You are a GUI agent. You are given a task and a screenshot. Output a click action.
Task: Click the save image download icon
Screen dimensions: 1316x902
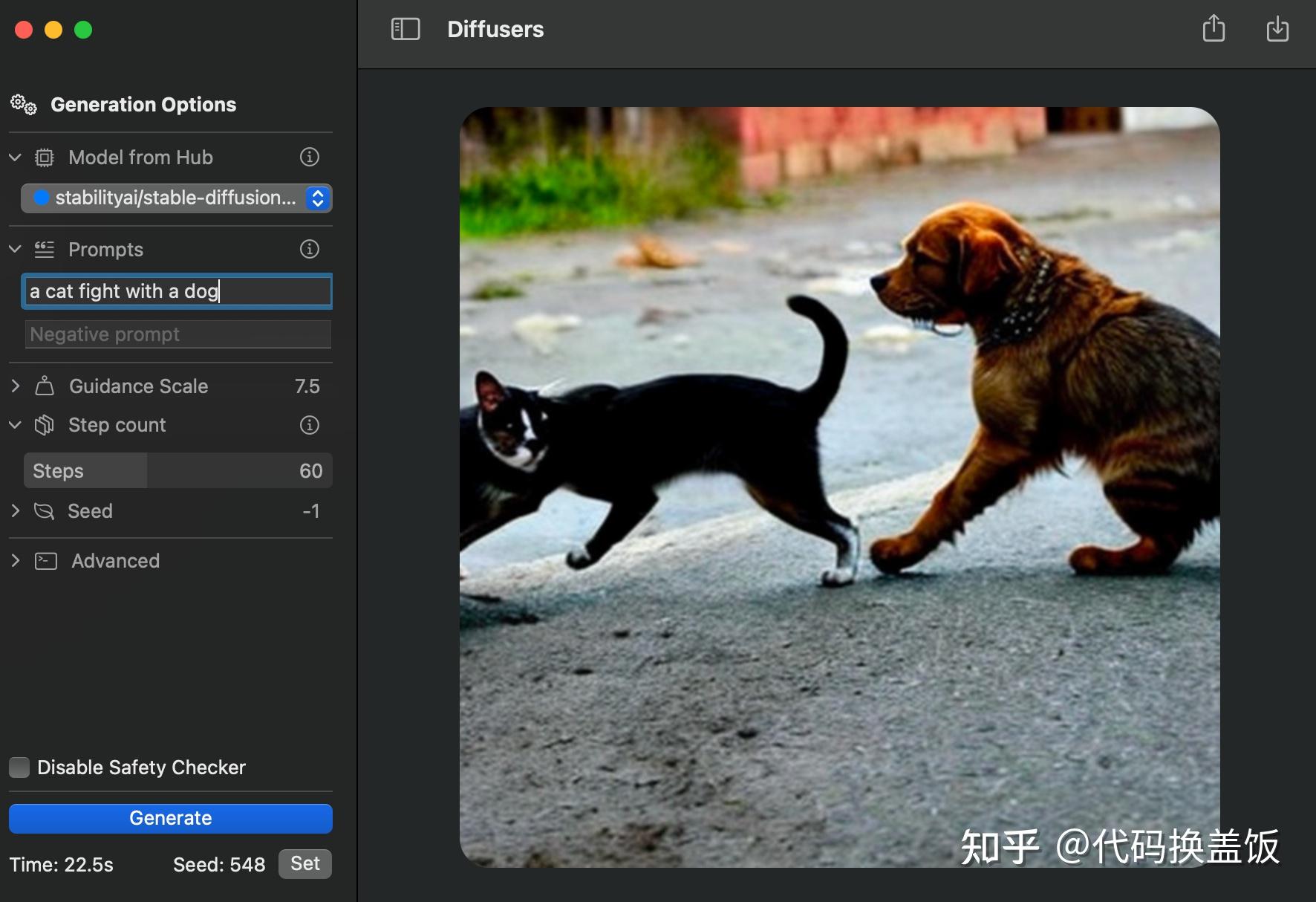[1277, 28]
